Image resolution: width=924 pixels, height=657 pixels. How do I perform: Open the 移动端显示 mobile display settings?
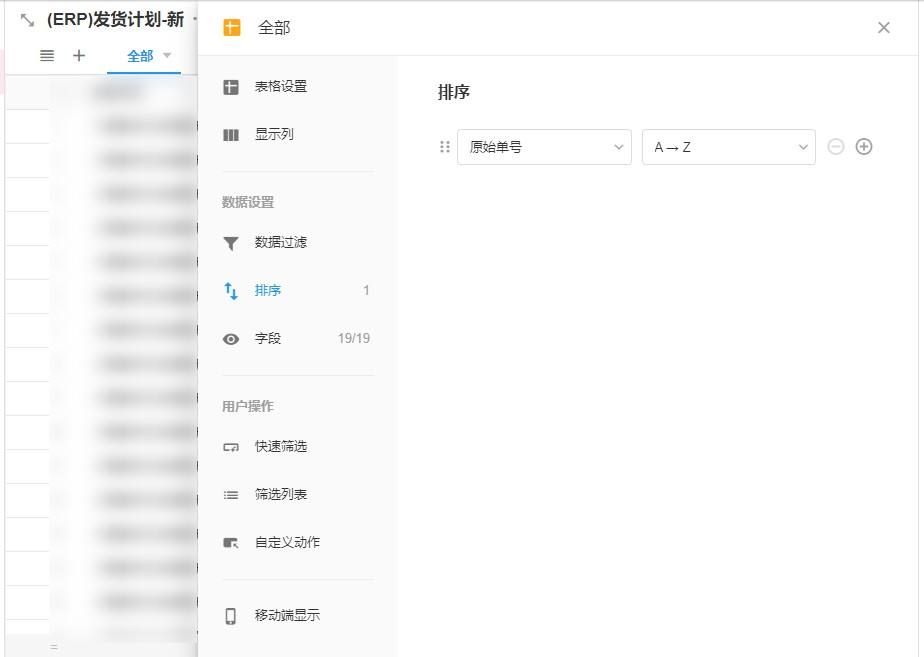click(x=230, y=615)
